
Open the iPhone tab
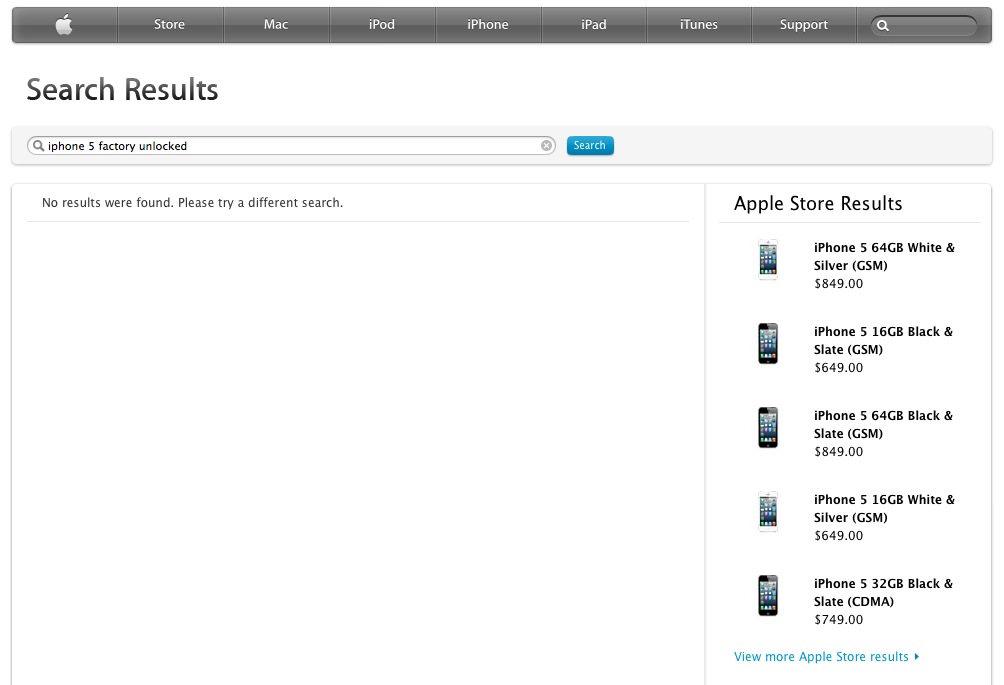(488, 25)
